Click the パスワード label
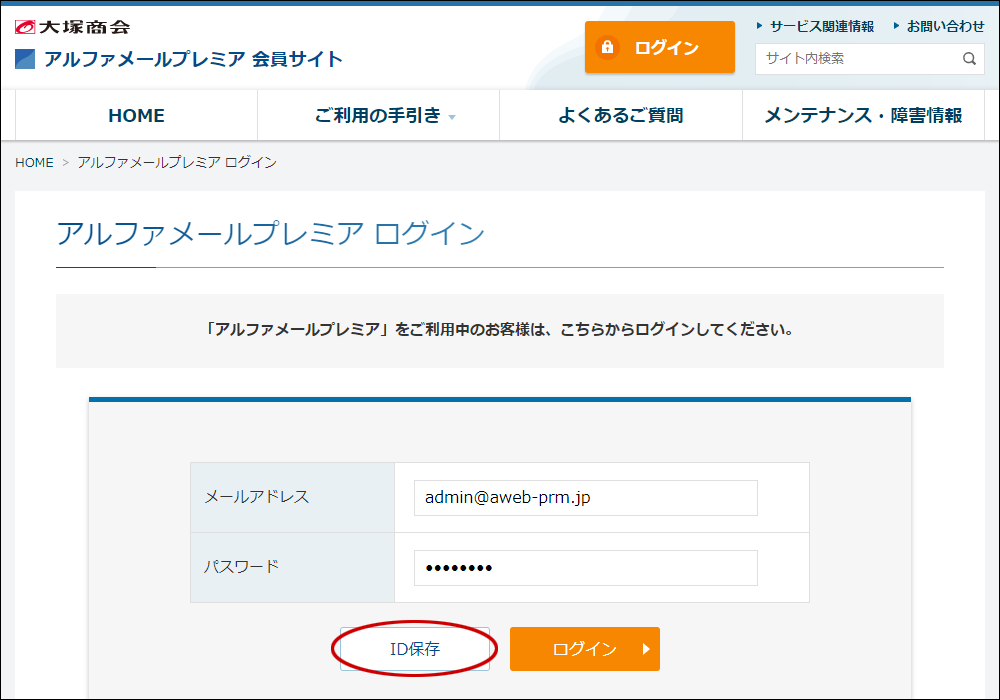The width and height of the screenshot is (1000, 700). pyautogui.click(x=241, y=566)
